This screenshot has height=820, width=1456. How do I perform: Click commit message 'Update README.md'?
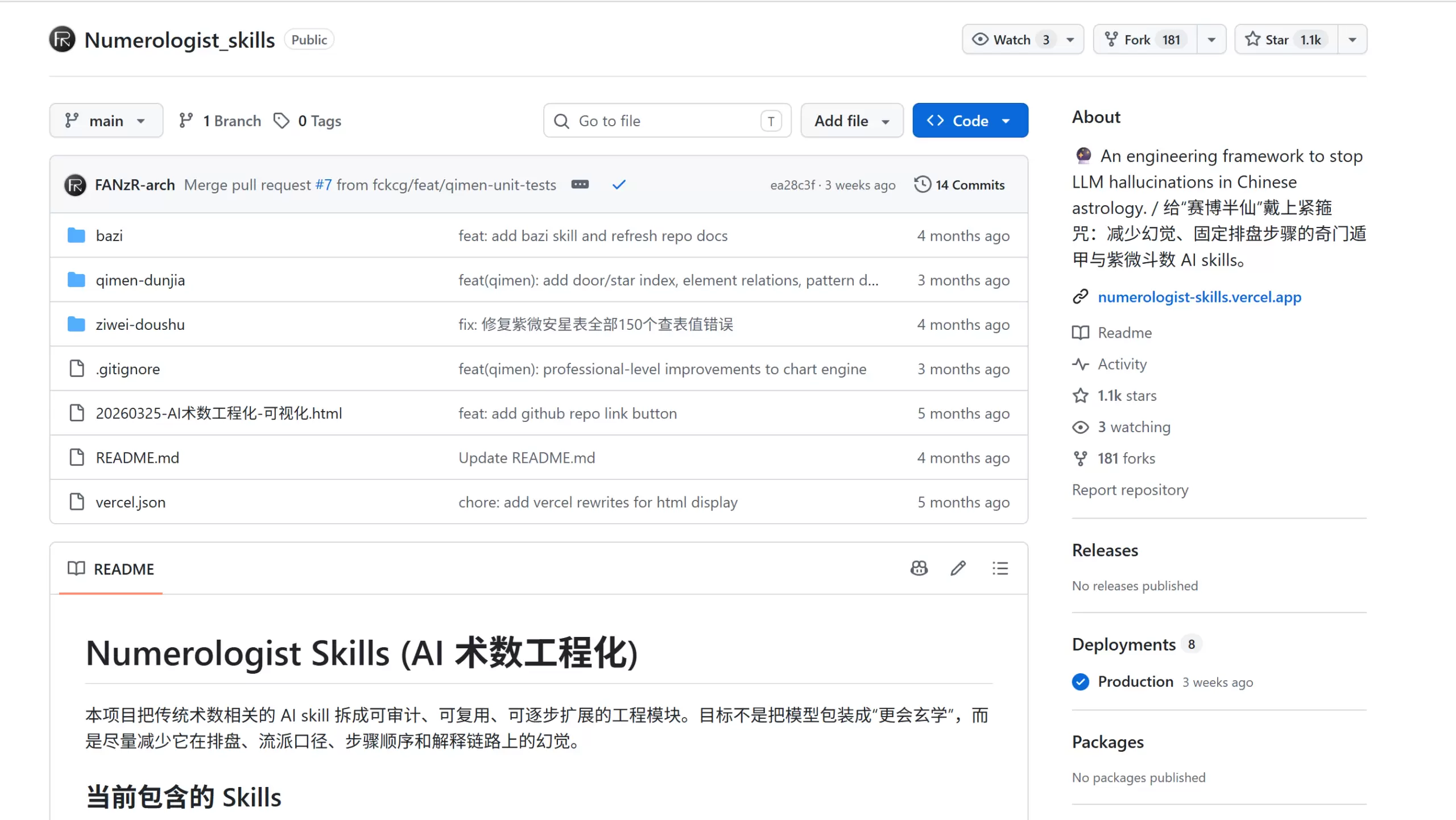tap(527, 458)
